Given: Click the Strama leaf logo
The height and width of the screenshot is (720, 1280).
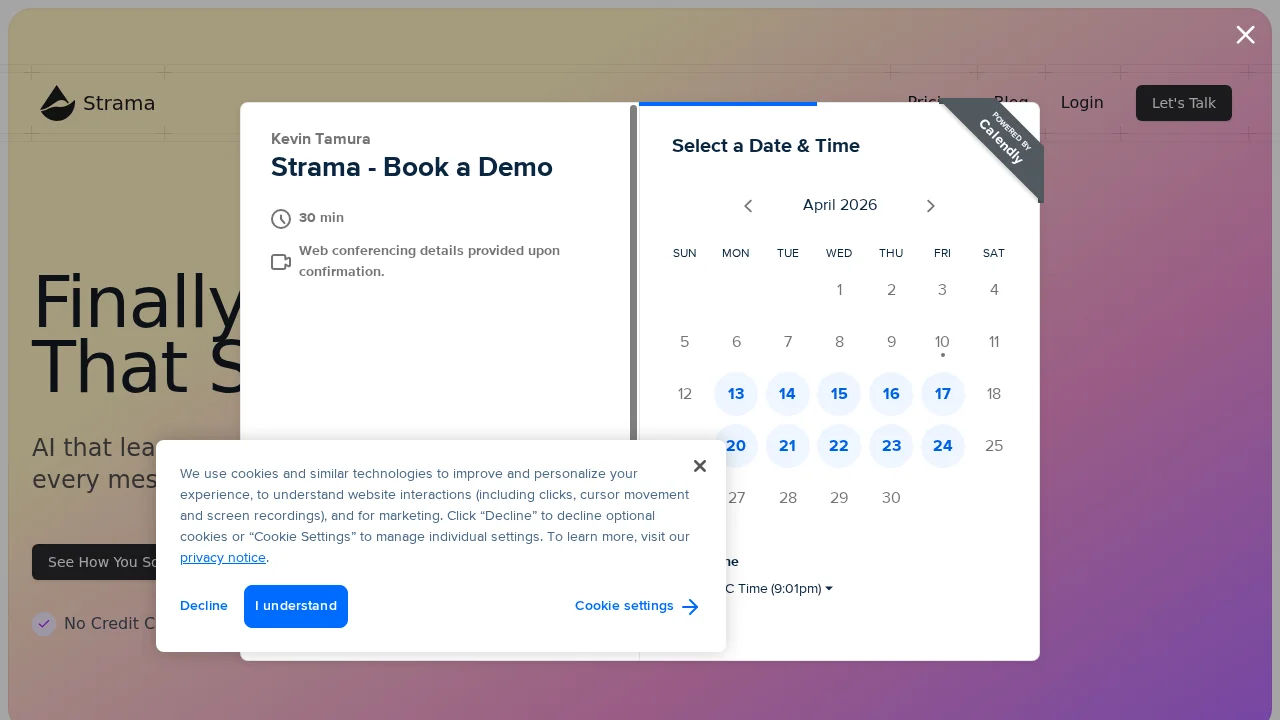Looking at the screenshot, I should [x=58, y=103].
